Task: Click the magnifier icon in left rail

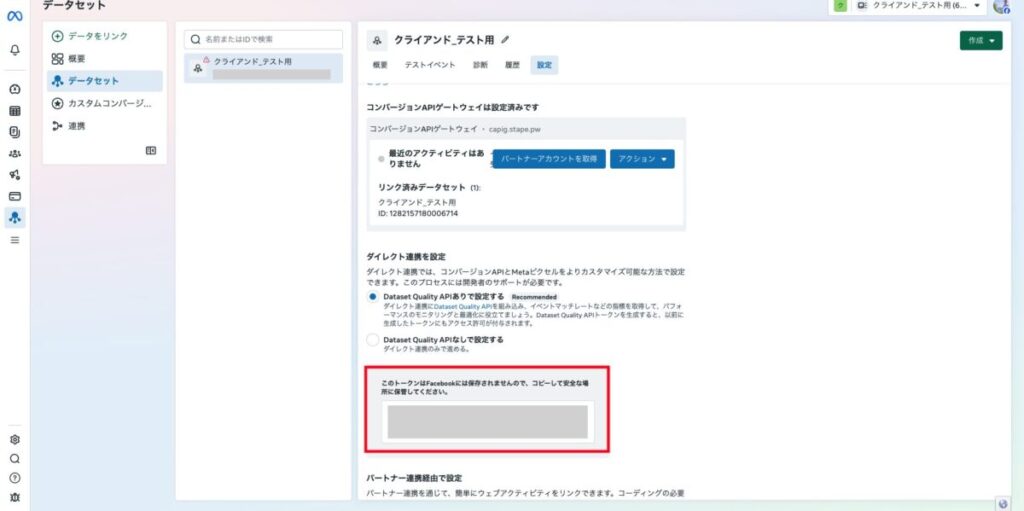Action: point(15,459)
